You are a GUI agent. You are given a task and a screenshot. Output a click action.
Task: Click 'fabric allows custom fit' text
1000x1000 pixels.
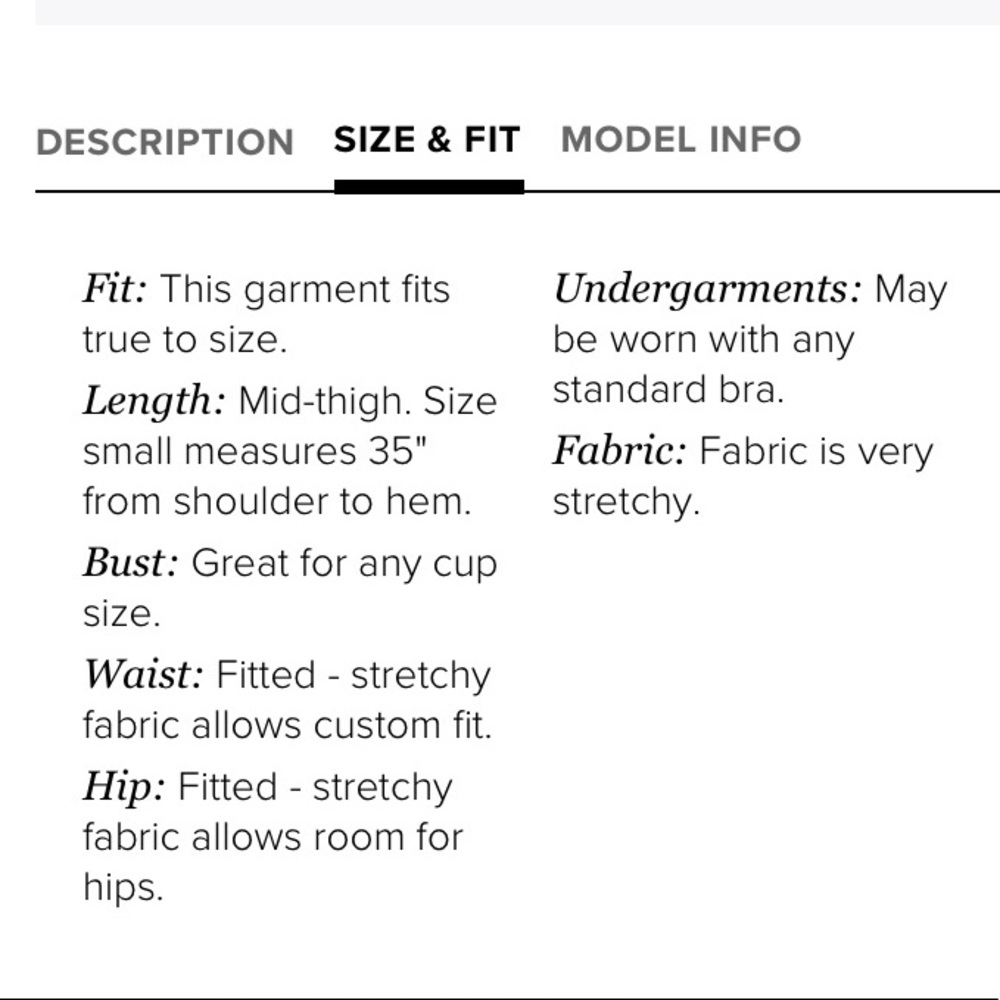287,725
